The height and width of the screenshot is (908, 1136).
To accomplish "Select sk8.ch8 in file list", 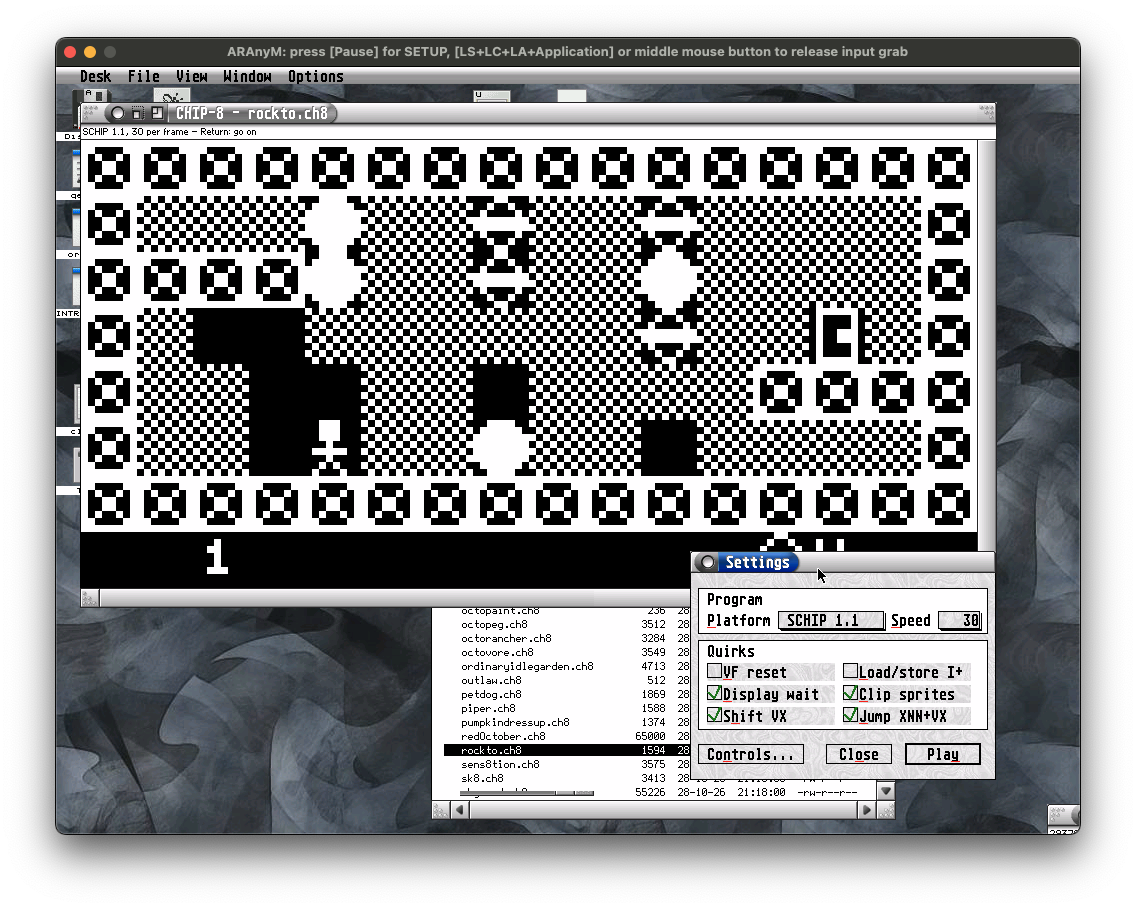I will point(483,778).
